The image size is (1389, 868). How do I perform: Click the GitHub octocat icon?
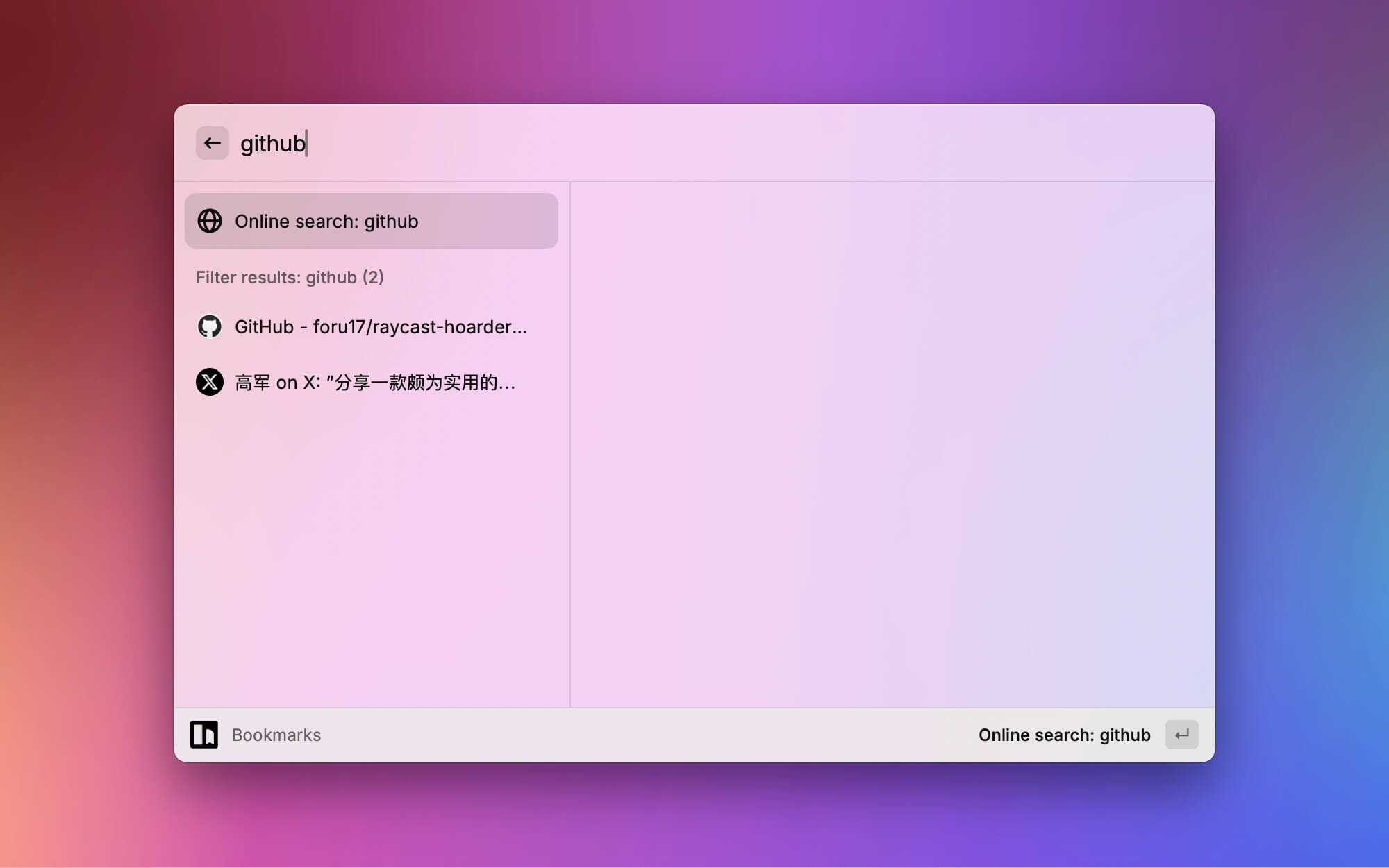click(209, 326)
